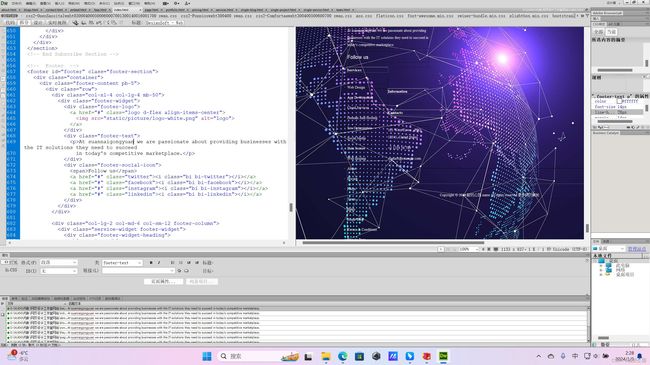Click the Italic button in Properties panel
Screen dimensions: 650x365
point(159,263)
